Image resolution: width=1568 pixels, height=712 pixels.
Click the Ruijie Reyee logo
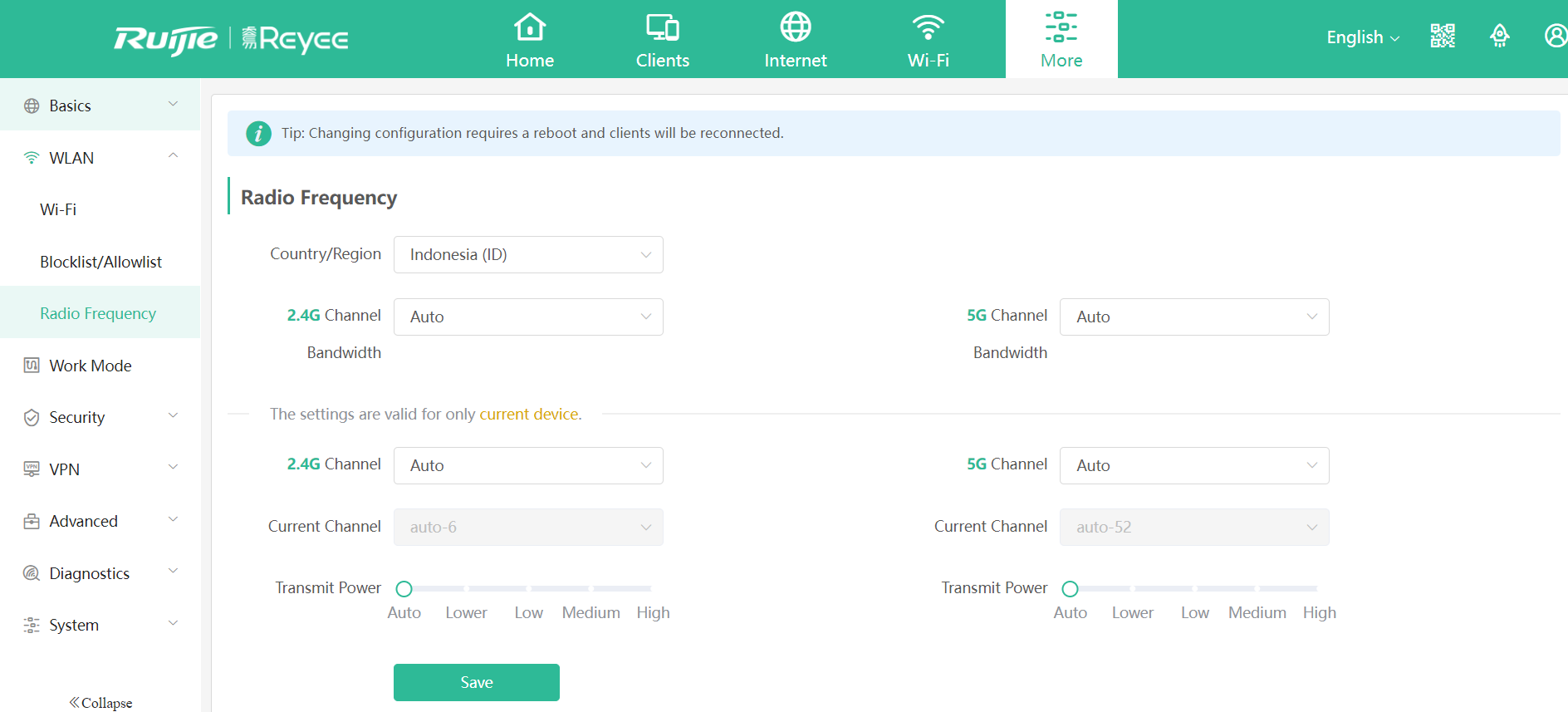[231, 39]
